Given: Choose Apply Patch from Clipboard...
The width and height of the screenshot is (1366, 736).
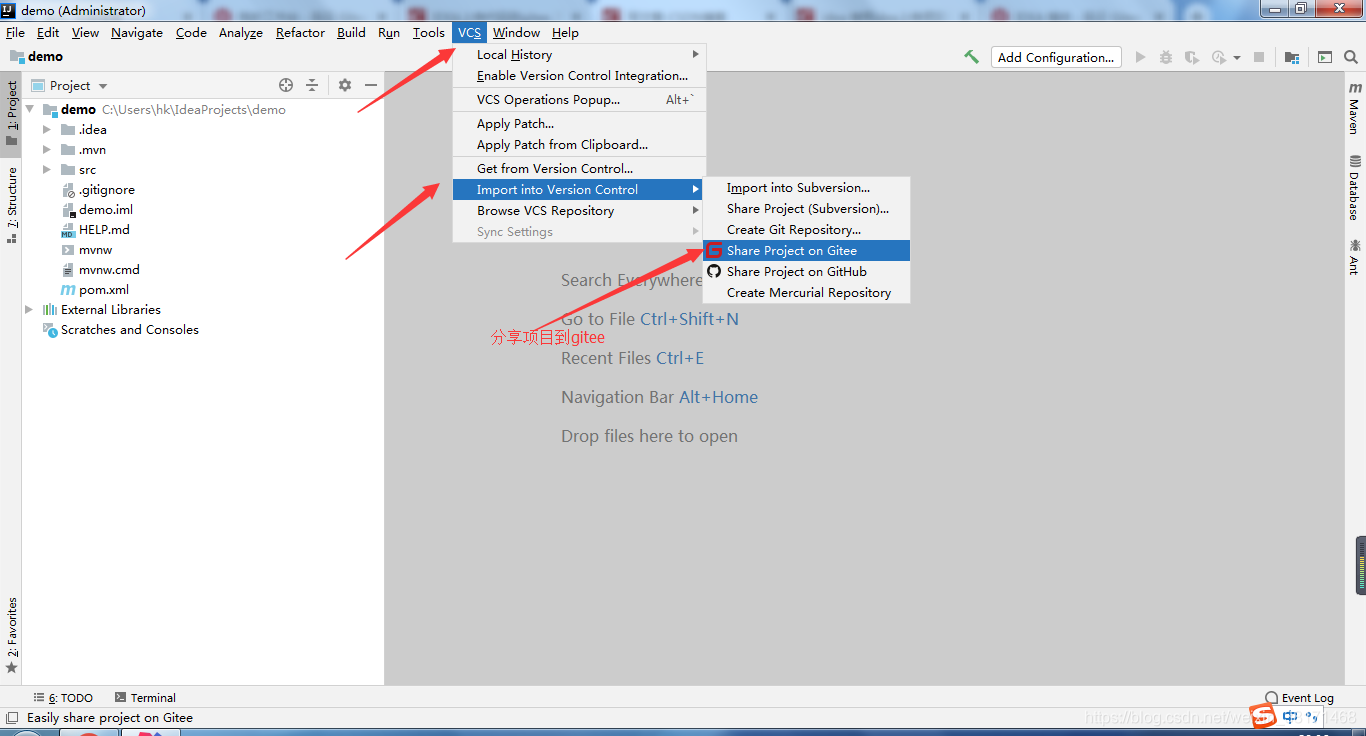Looking at the screenshot, I should 579,144.
